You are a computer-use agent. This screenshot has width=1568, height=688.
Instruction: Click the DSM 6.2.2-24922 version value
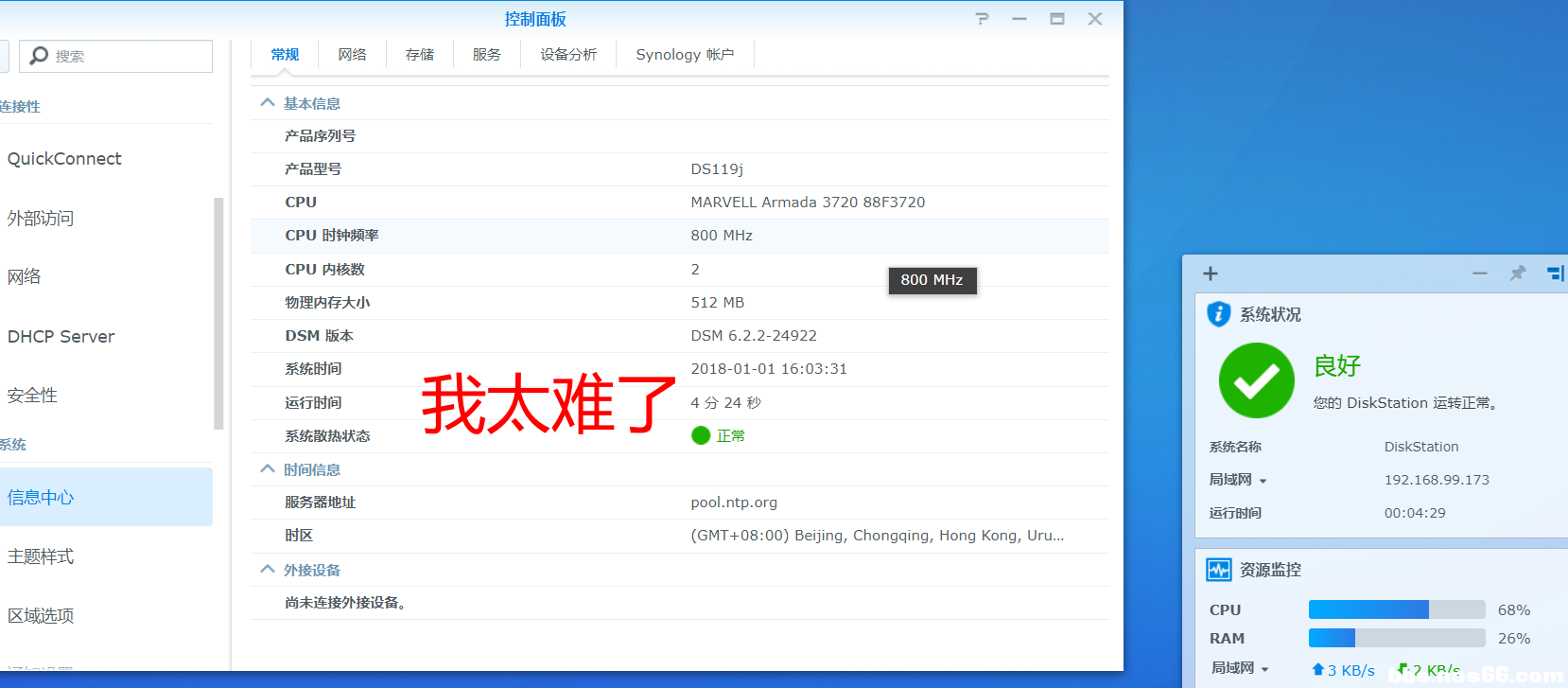coord(754,336)
